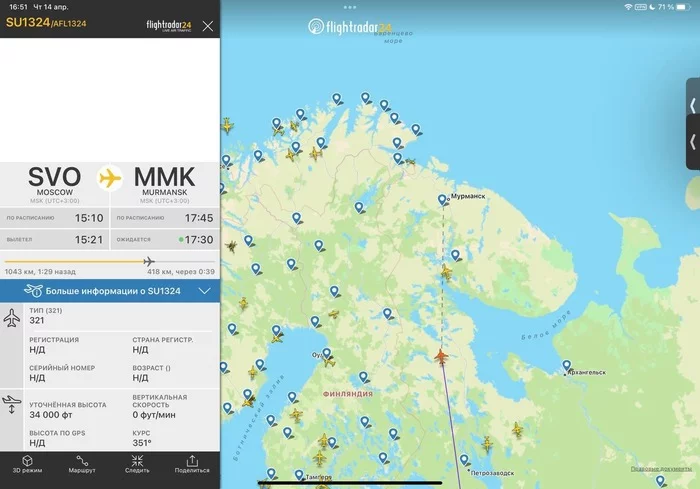Click the Архангельск airport pin
Image resolution: width=700 pixels, height=489 pixels.
(x=567, y=366)
